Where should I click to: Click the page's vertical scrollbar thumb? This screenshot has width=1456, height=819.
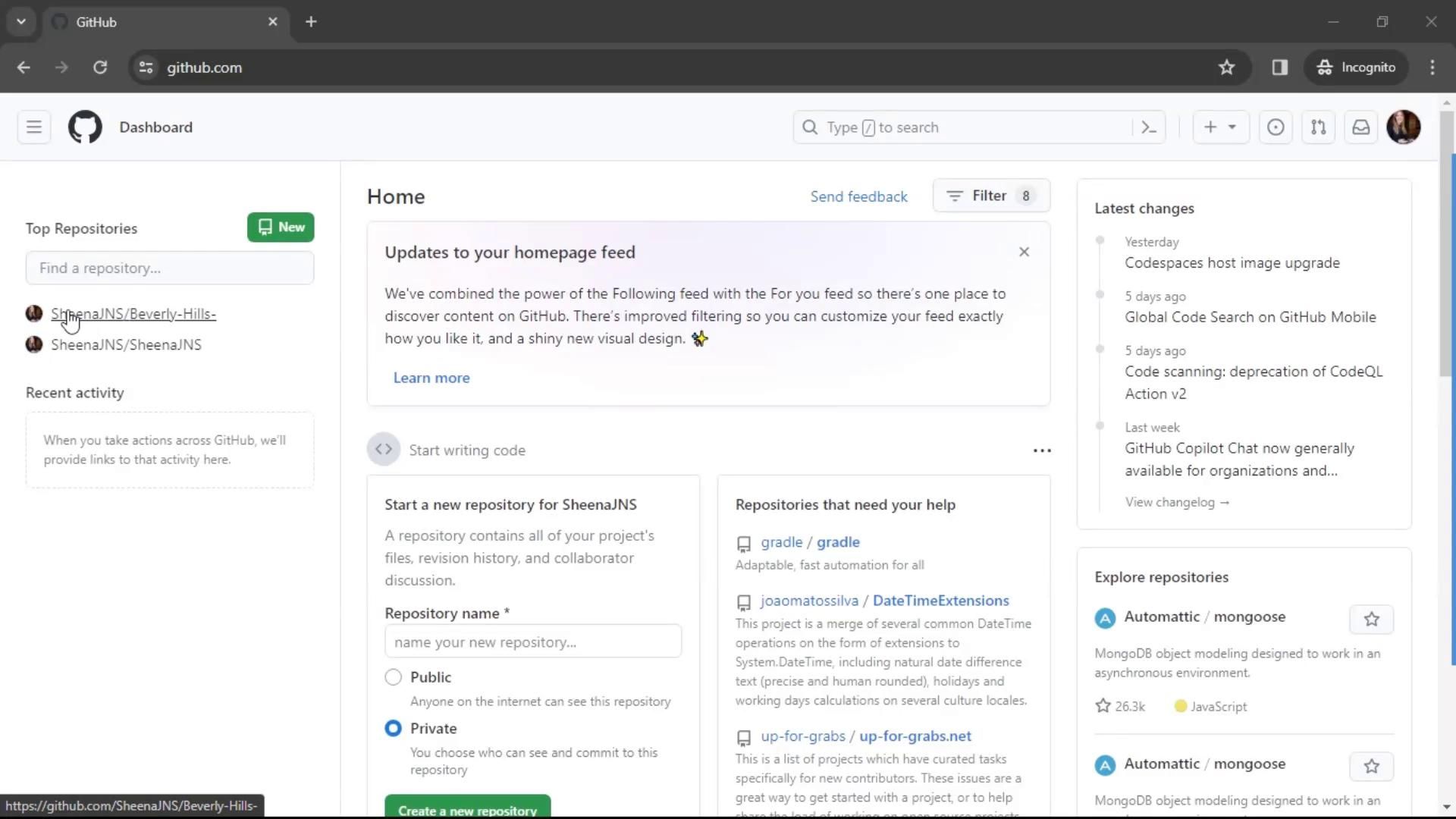pyautogui.click(x=1446, y=243)
